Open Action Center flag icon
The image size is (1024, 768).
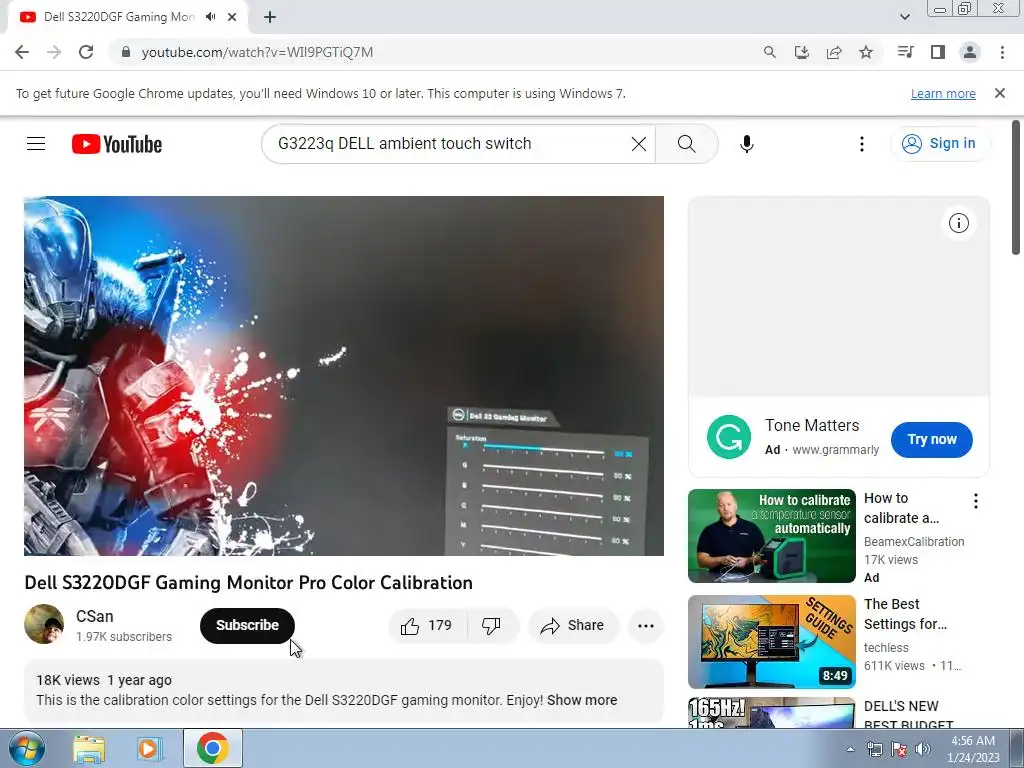click(x=899, y=749)
